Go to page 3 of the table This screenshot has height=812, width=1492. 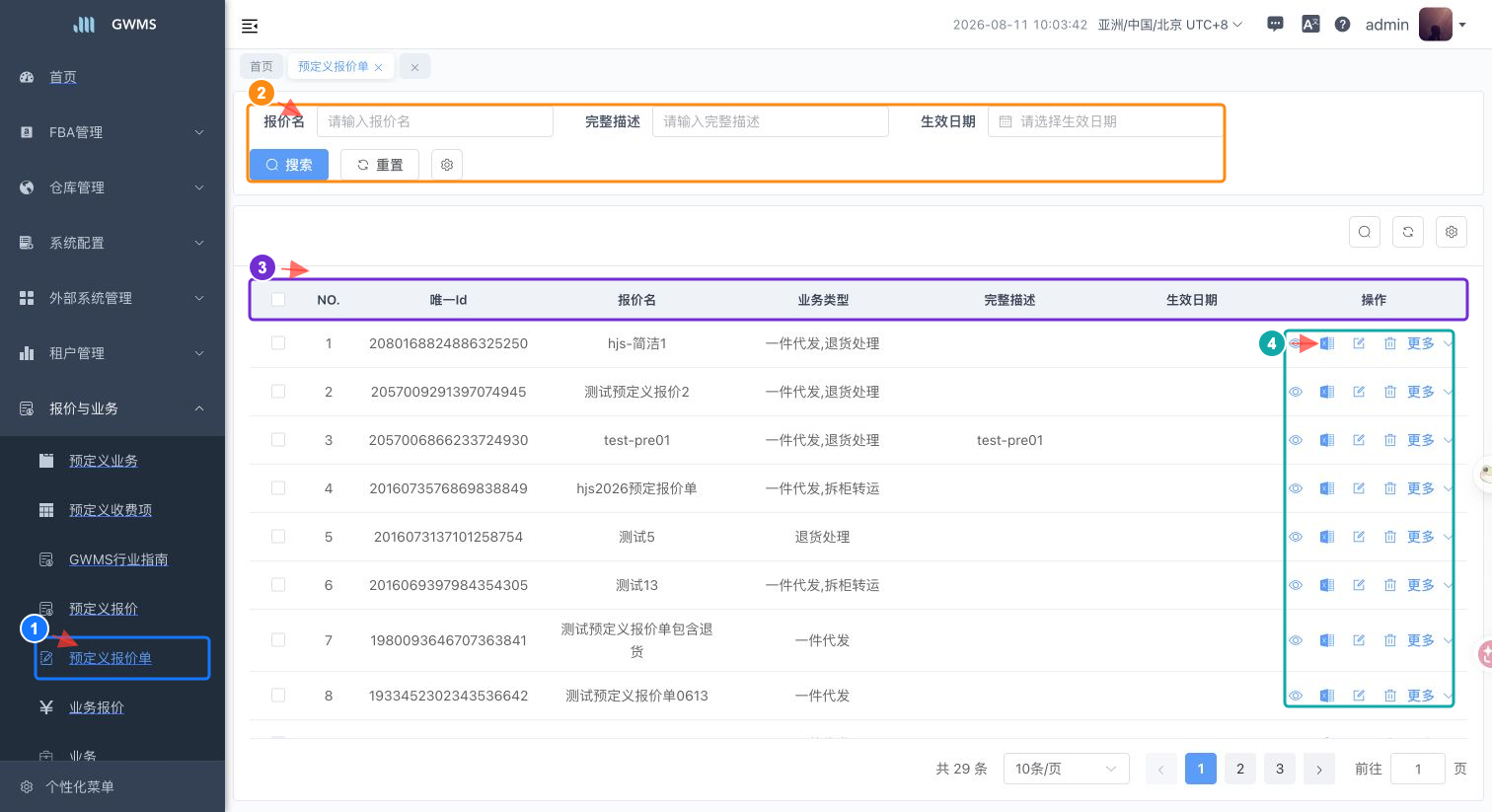(x=1280, y=769)
